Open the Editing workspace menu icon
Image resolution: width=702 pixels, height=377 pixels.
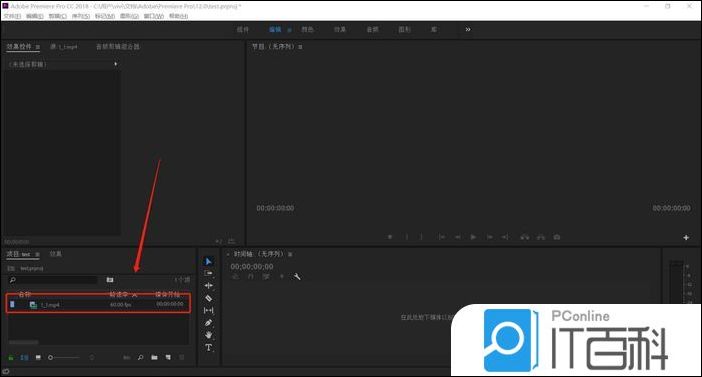[x=289, y=30]
